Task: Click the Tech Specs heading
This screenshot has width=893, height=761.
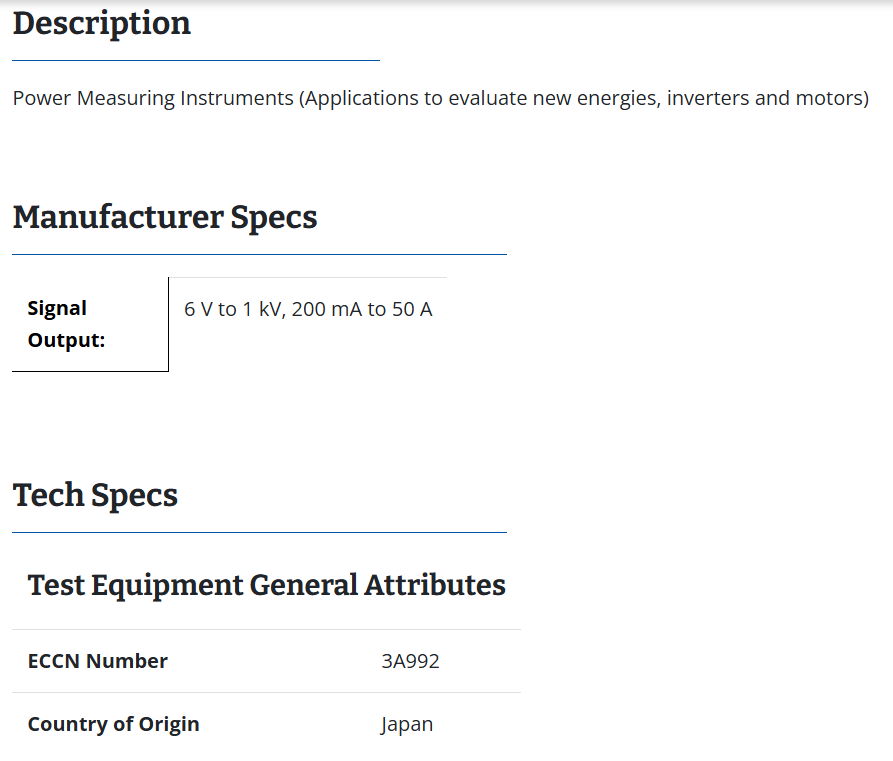Action: click(x=95, y=495)
